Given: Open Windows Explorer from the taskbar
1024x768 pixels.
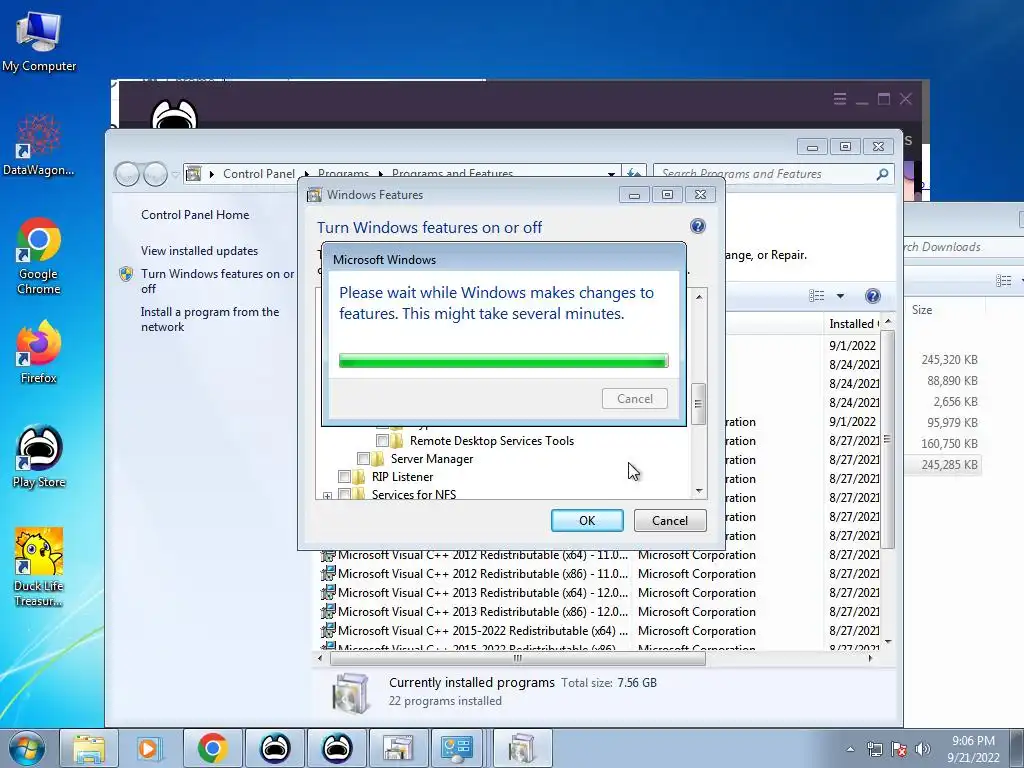Looking at the screenshot, I should click(89, 748).
